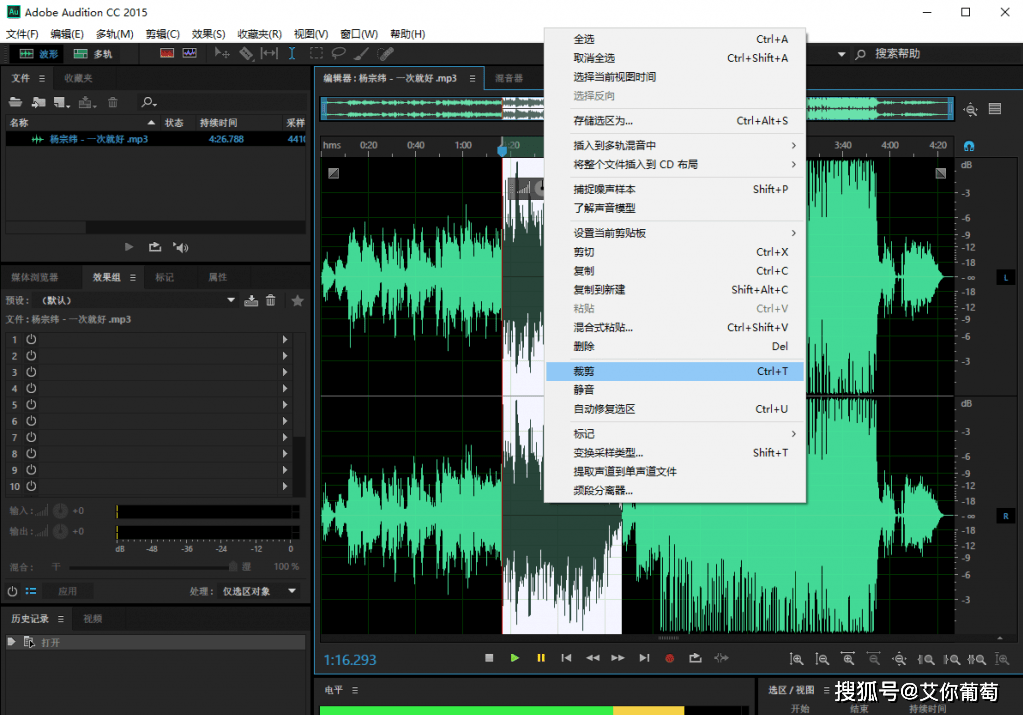Toggle the L channel button on the right
This screenshot has width=1023, height=715.
1005,277
